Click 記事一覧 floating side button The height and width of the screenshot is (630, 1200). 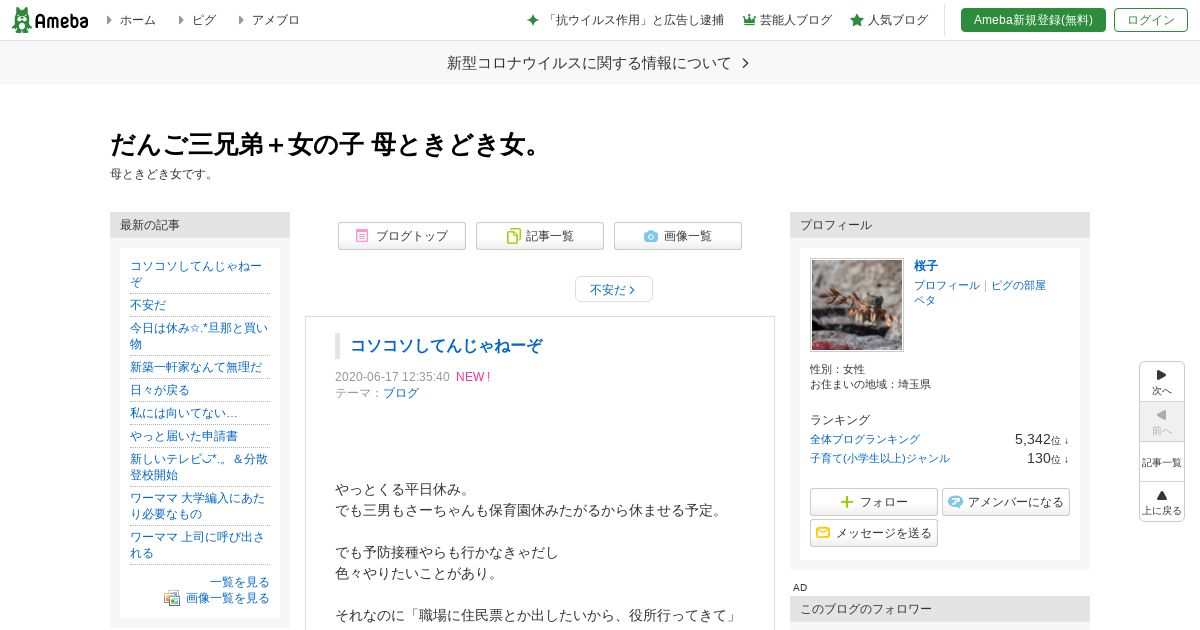(1162, 462)
